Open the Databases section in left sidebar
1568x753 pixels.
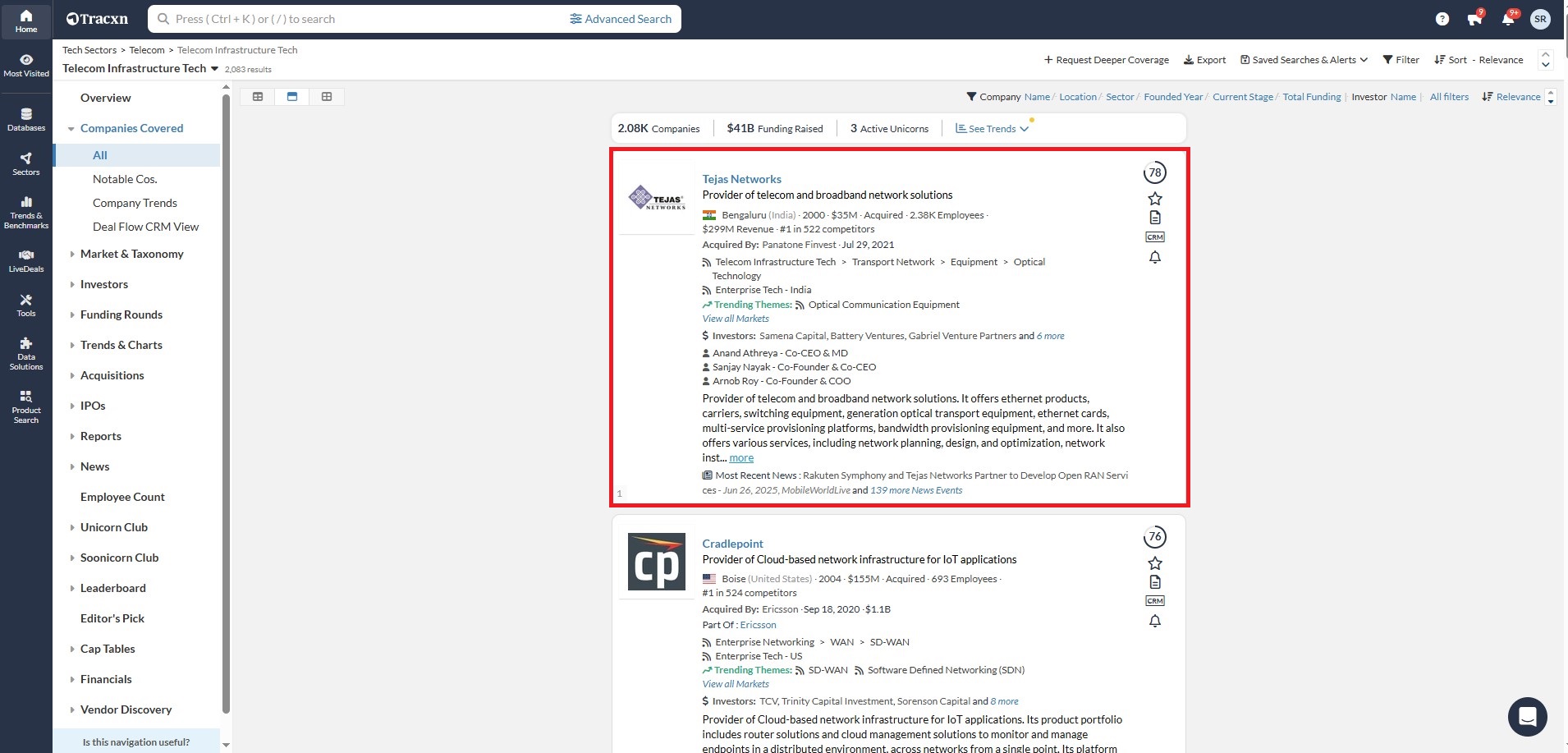26,119
